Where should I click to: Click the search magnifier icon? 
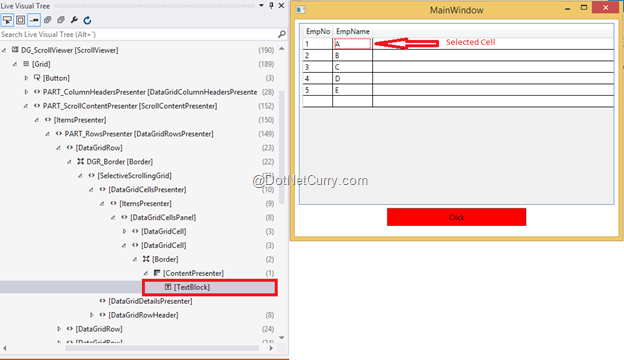282,34
